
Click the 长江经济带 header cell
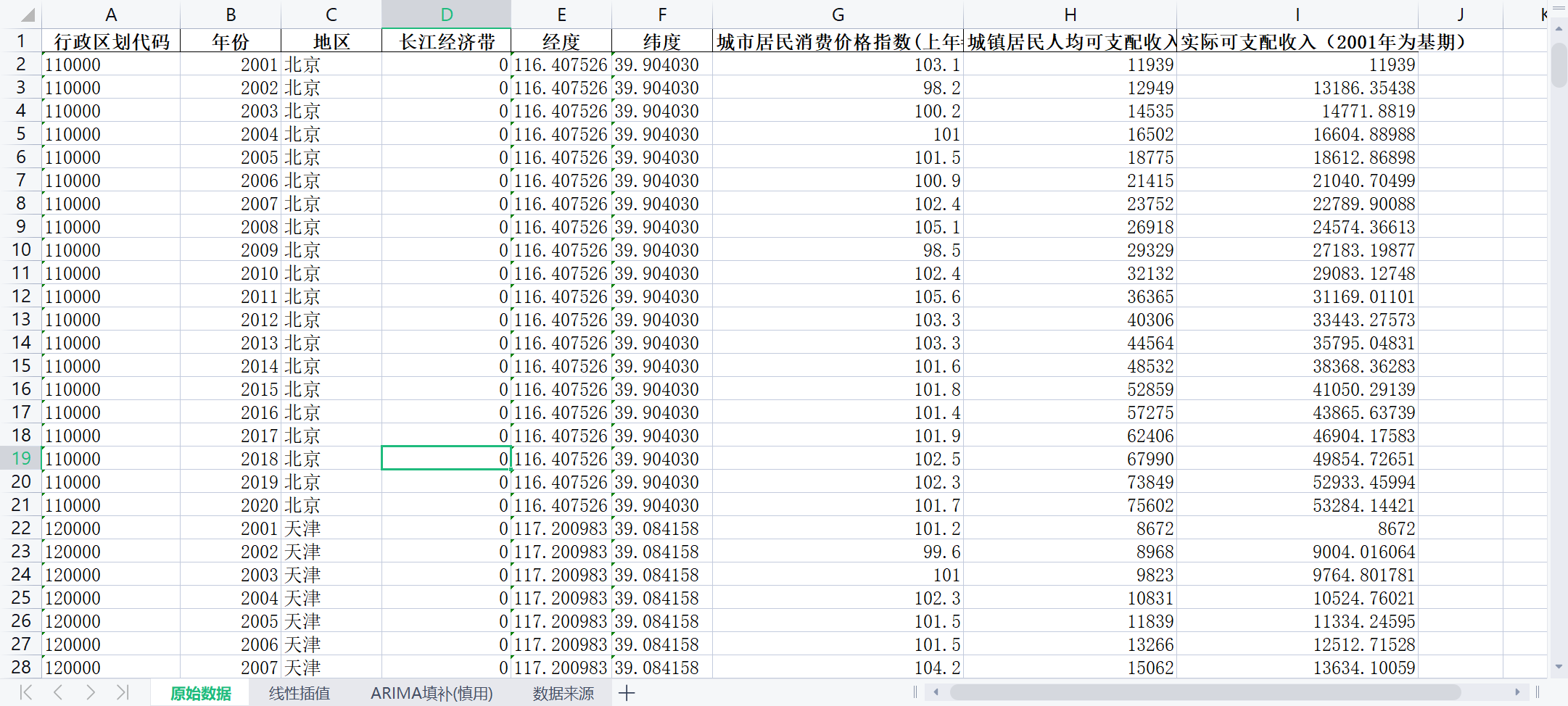click(x=447, y=41)
